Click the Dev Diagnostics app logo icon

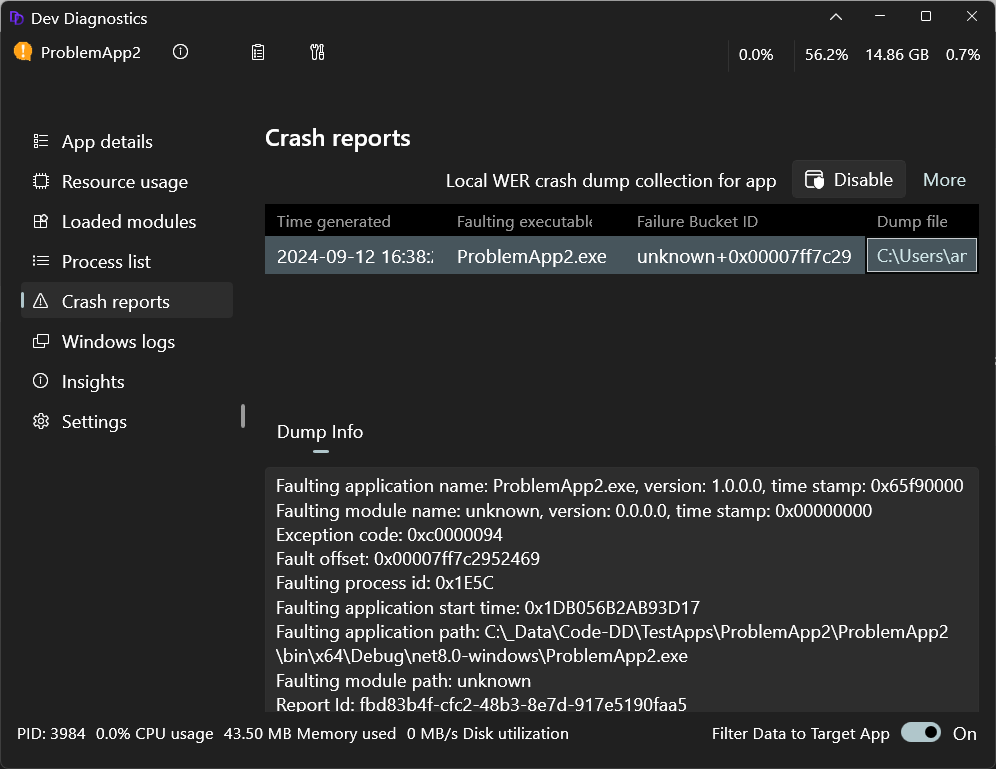[17, 18]
